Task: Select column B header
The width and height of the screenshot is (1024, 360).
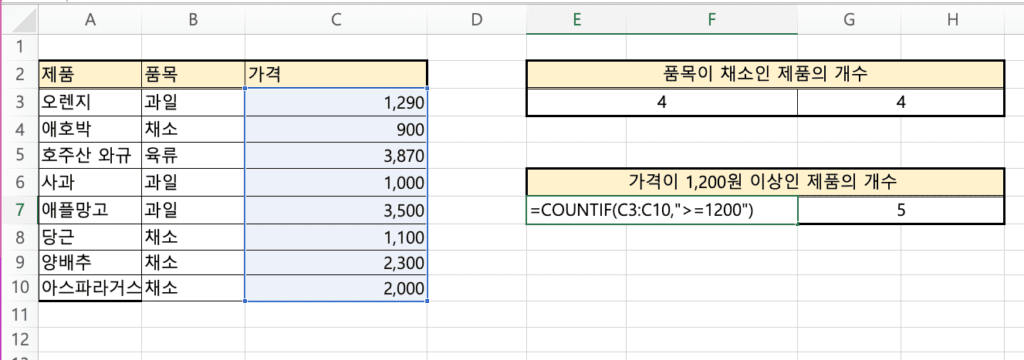Action: click(x=193, y=20)
